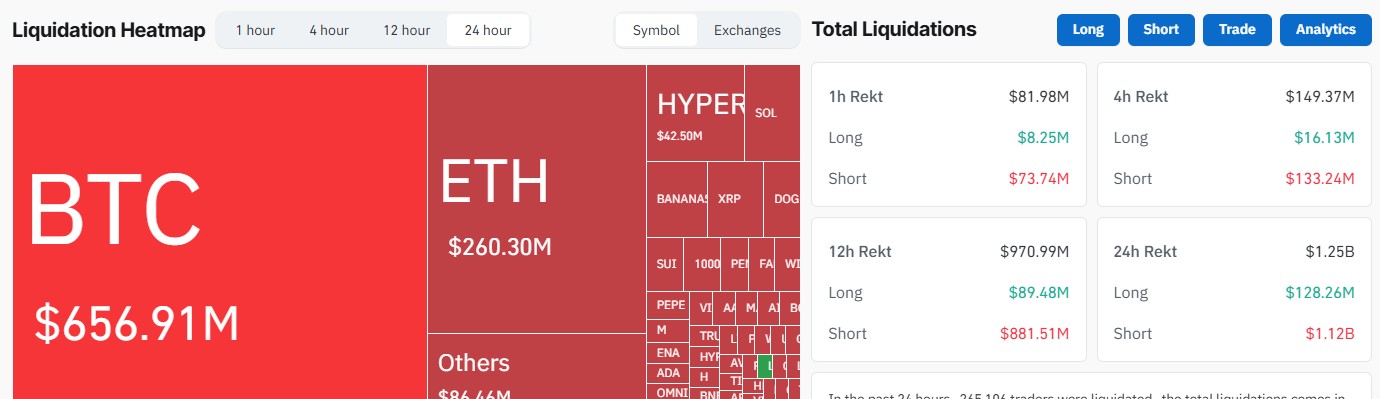Select the SUI heatmap tile
The width and height of the screenshot is (1380, 399).
tap(665, 265)
